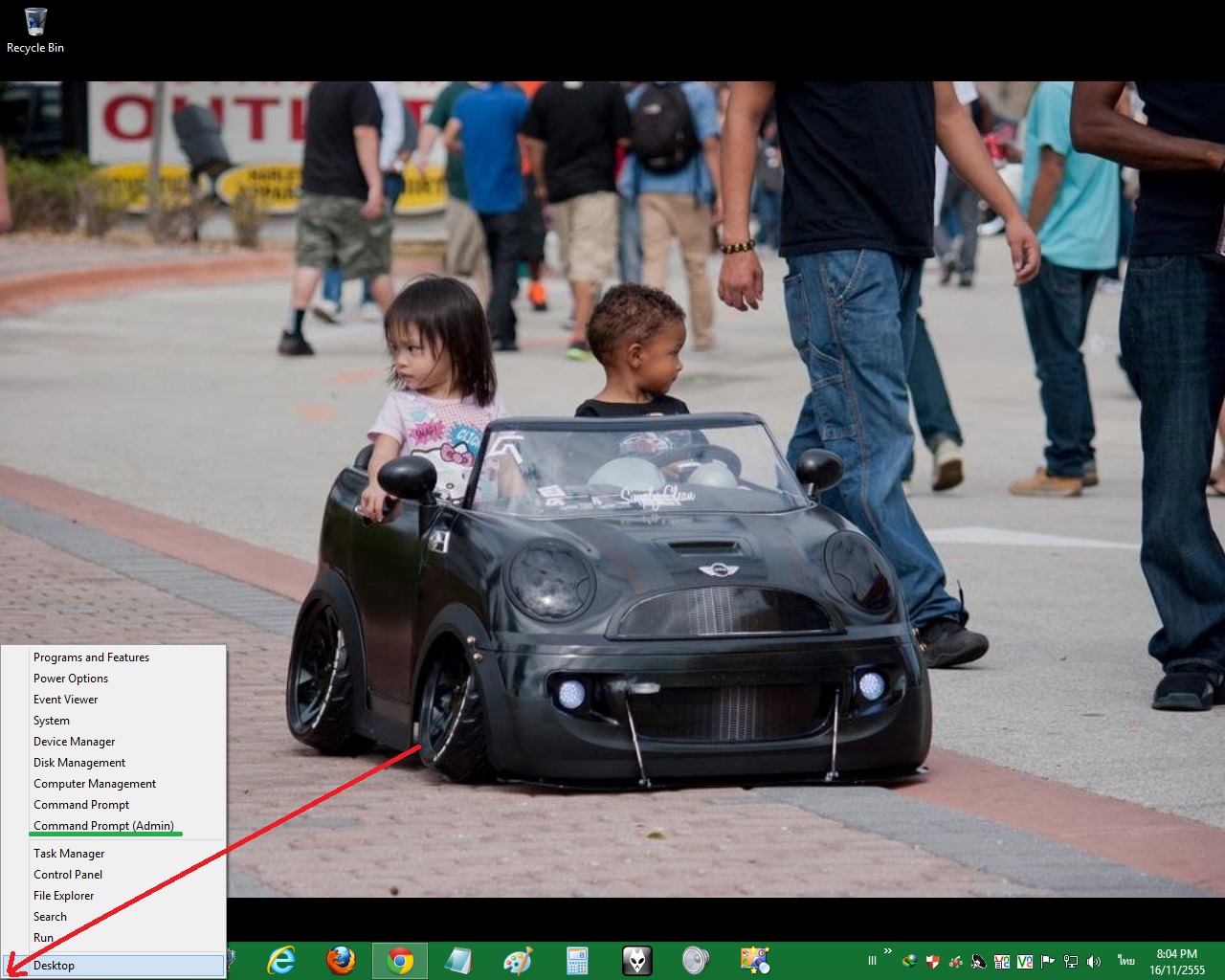Launch Disk Management from the menu
Image resolution: width=1225 pixels, height=980 pixels.
click(x=113, y=763)
